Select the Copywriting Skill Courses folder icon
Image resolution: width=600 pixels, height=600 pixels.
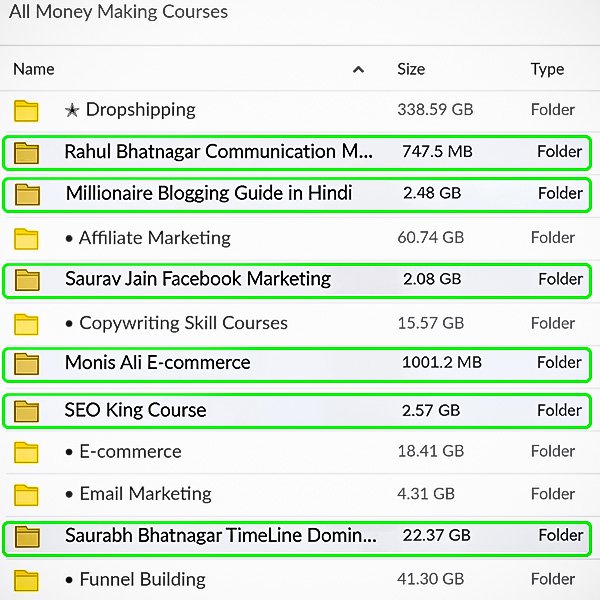point(26,324)
